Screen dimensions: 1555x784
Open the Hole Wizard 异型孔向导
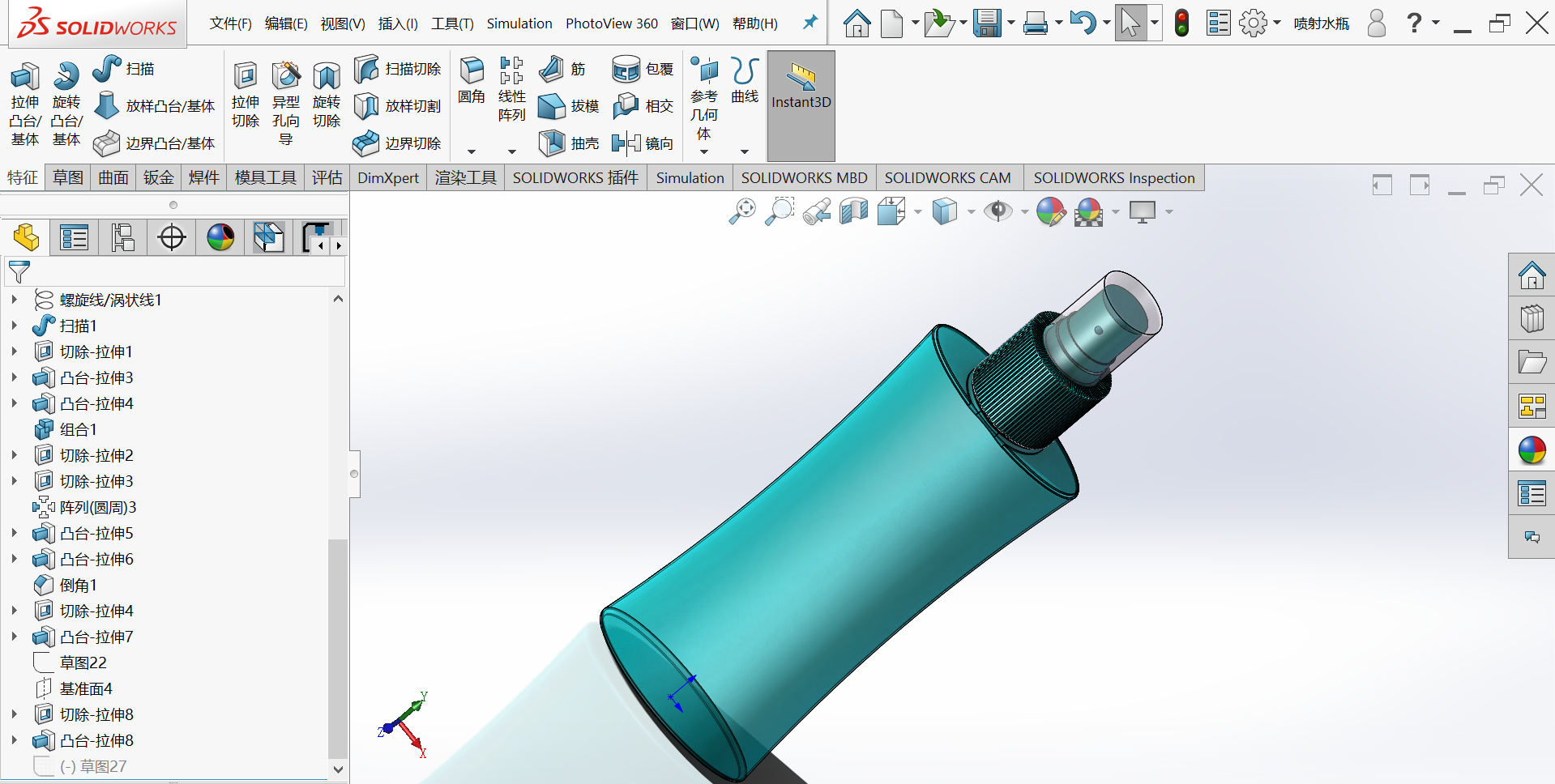[286, 104]
